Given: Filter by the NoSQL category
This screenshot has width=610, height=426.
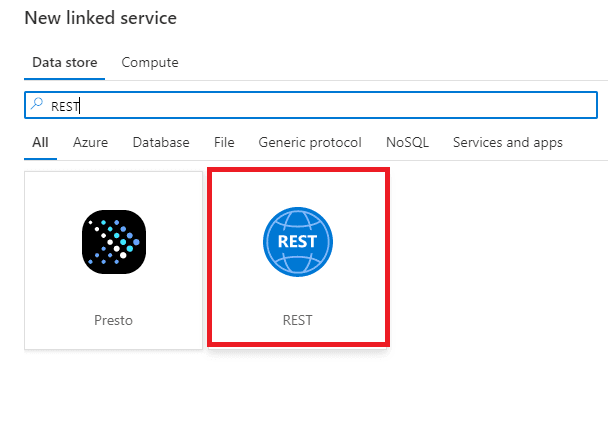Looking at the screenshot, I should tap(407, 142).
